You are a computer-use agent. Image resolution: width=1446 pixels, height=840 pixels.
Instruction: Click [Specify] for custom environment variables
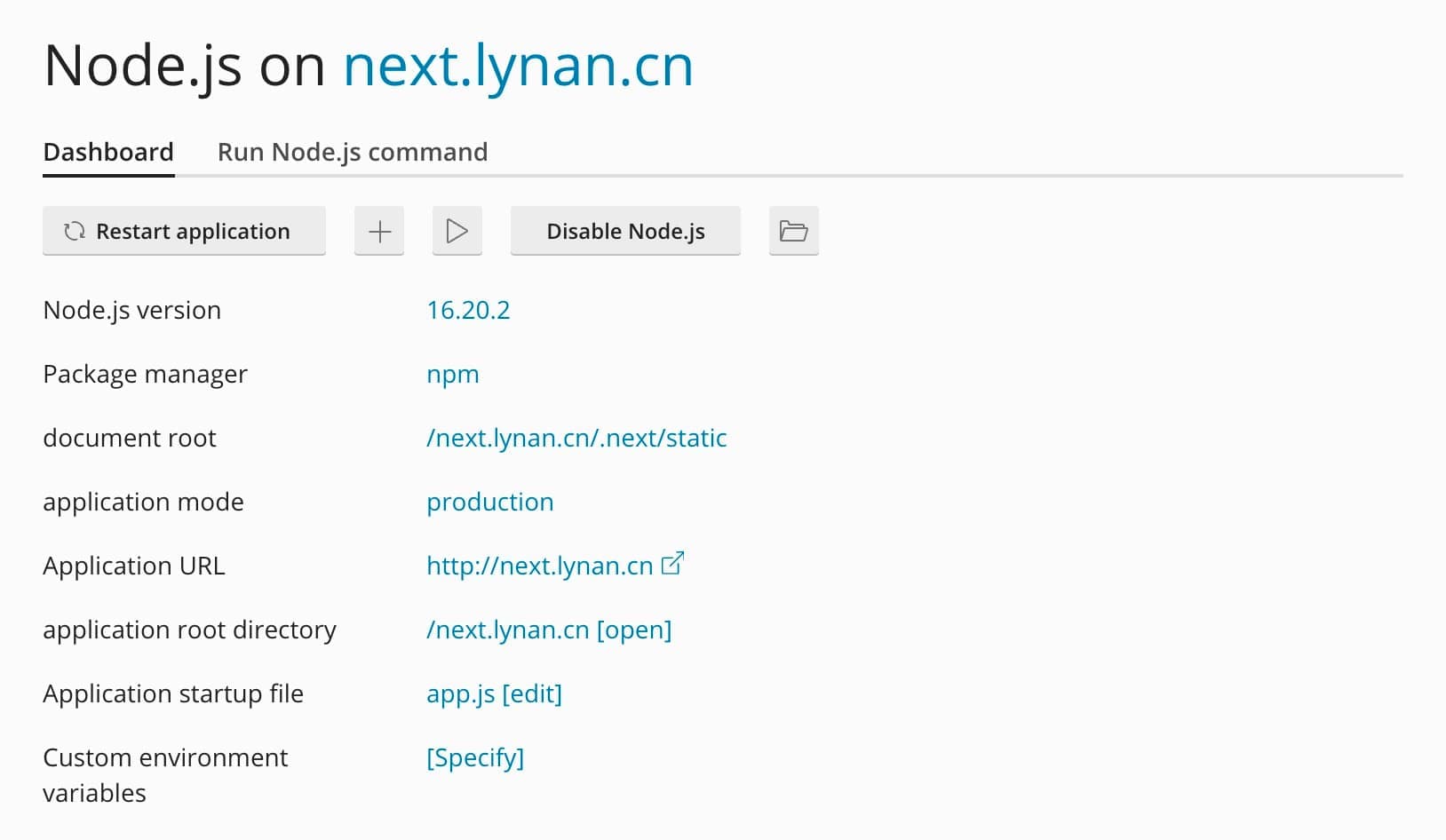point(475,757)
